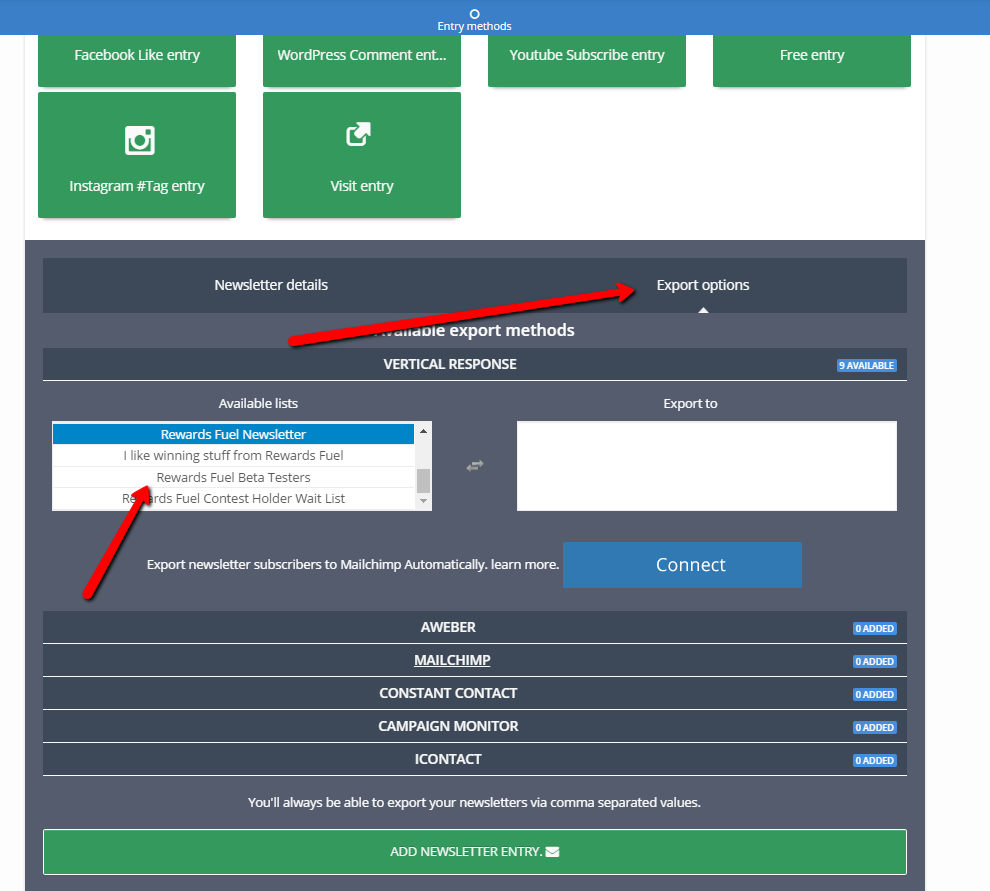Collapse the Vertical Response section

click(475, 364)
